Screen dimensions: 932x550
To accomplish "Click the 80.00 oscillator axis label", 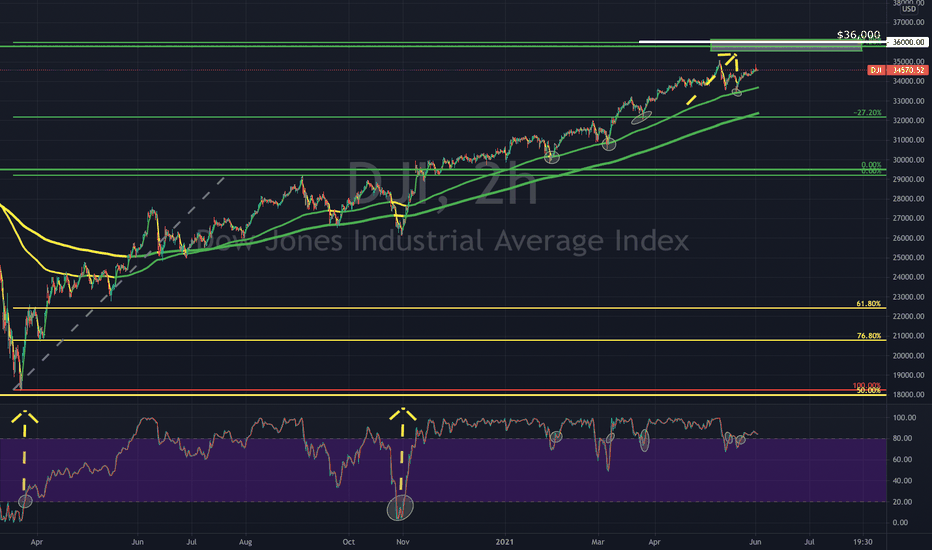I will [900, 439].
